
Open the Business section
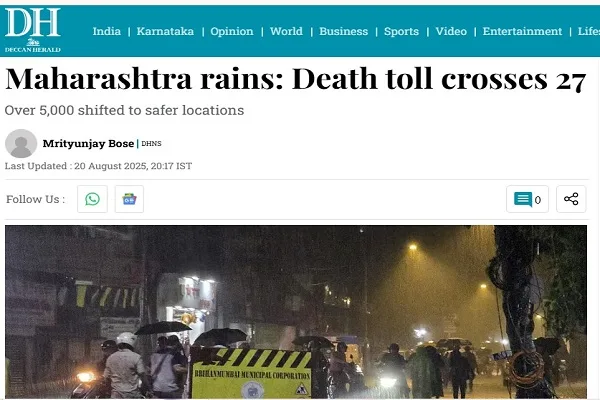(x=343, y=31)
